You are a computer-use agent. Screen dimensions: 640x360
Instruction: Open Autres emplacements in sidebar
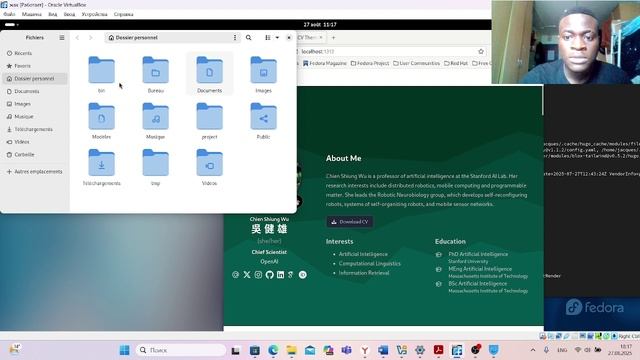coord(35,171)
